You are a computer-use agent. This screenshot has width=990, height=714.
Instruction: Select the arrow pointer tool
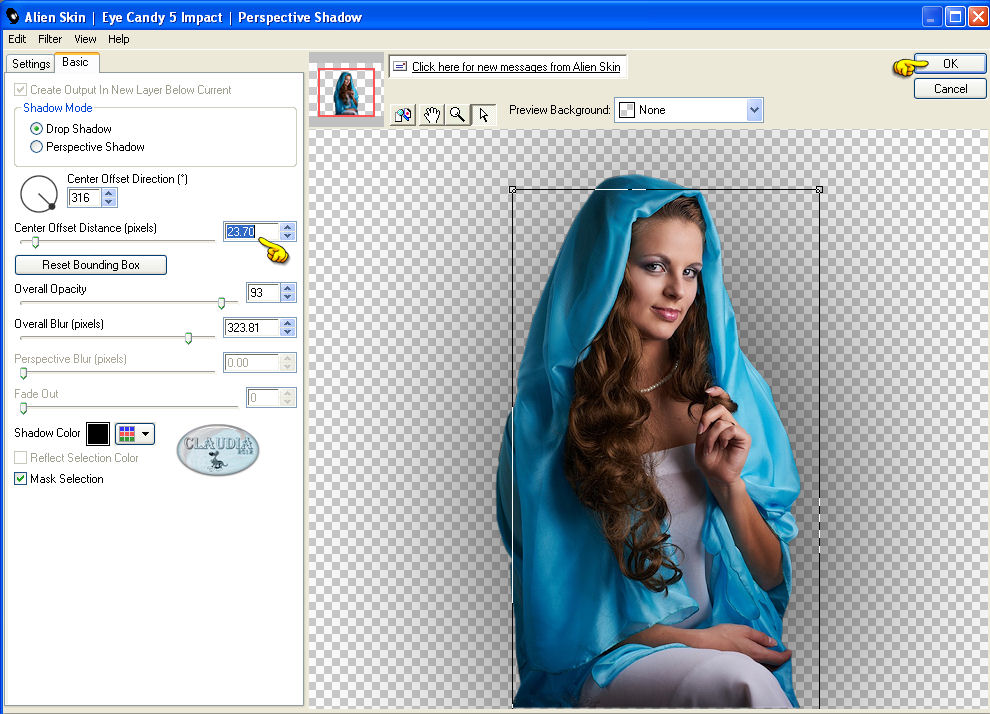point(484,115)
